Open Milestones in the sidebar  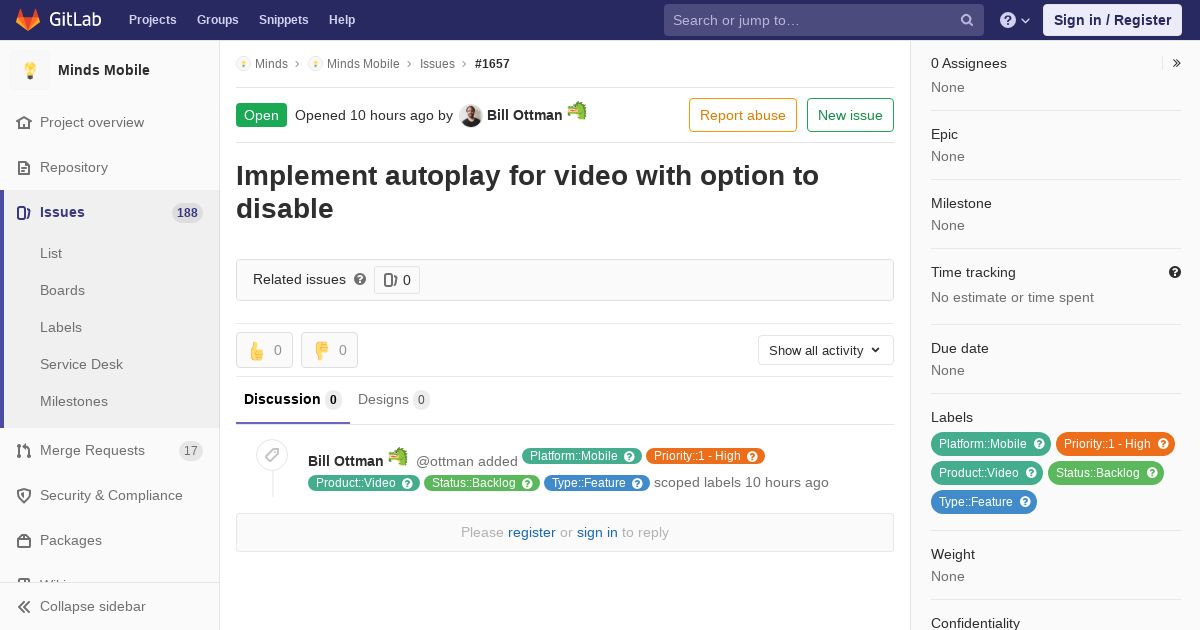point(74,401)
